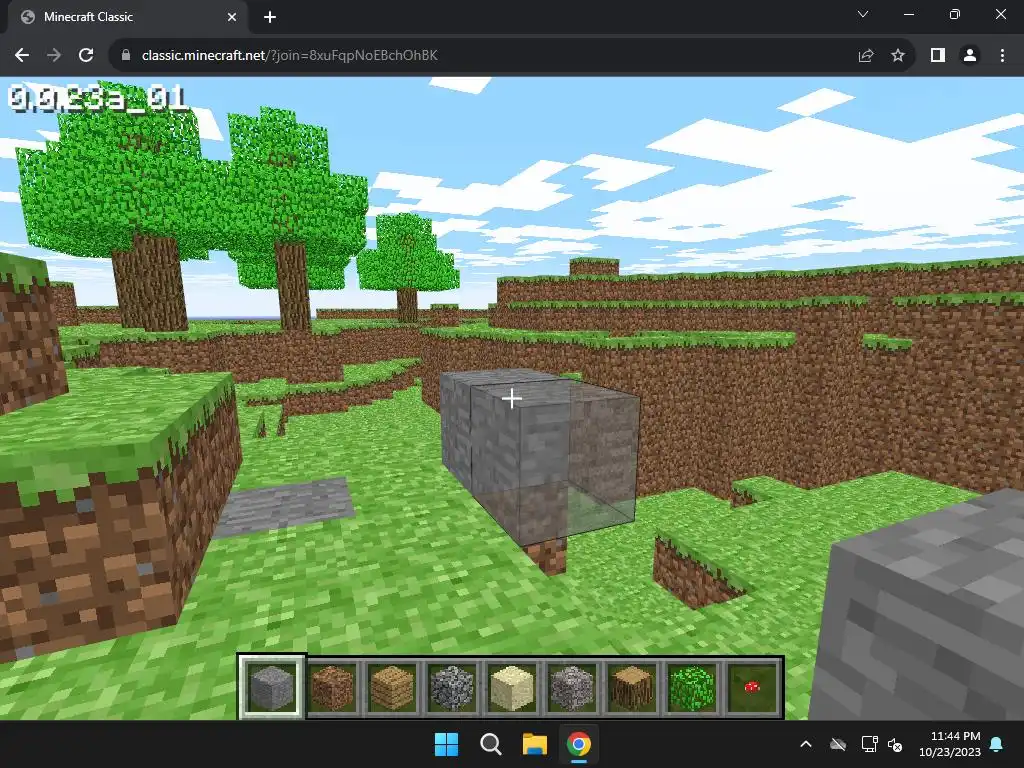
Task: Open the Chrome side panel
Action: coord(938,56)
